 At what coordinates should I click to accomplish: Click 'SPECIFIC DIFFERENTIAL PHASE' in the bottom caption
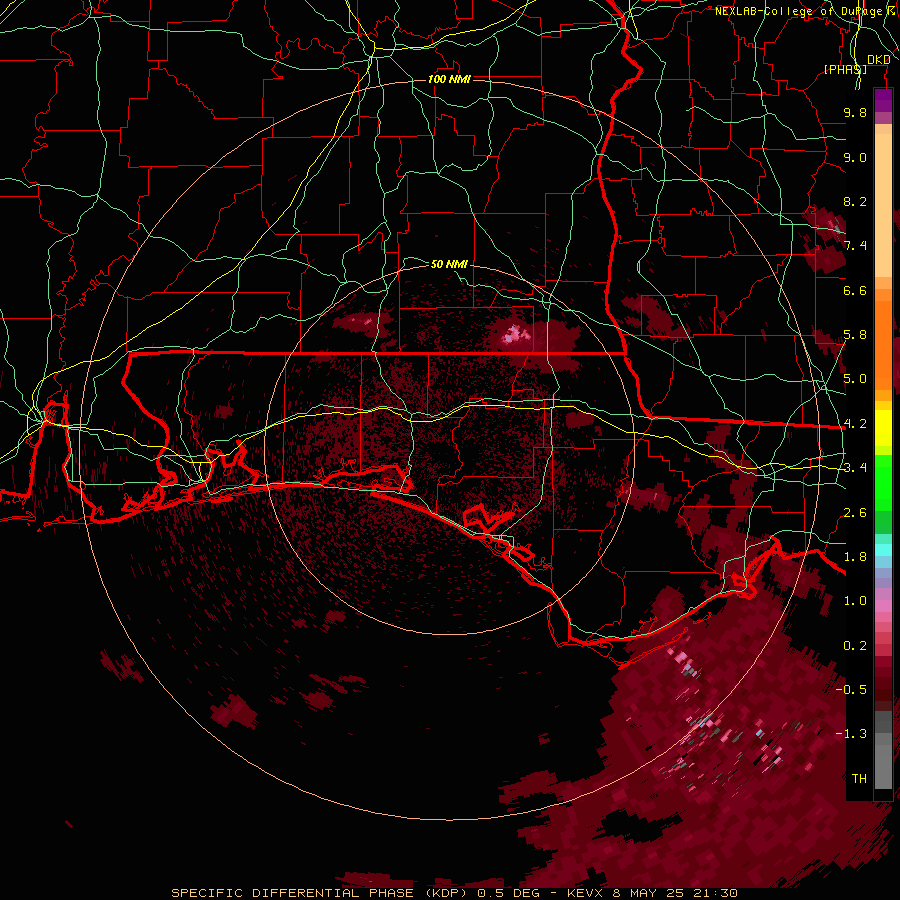pos(293,893)
